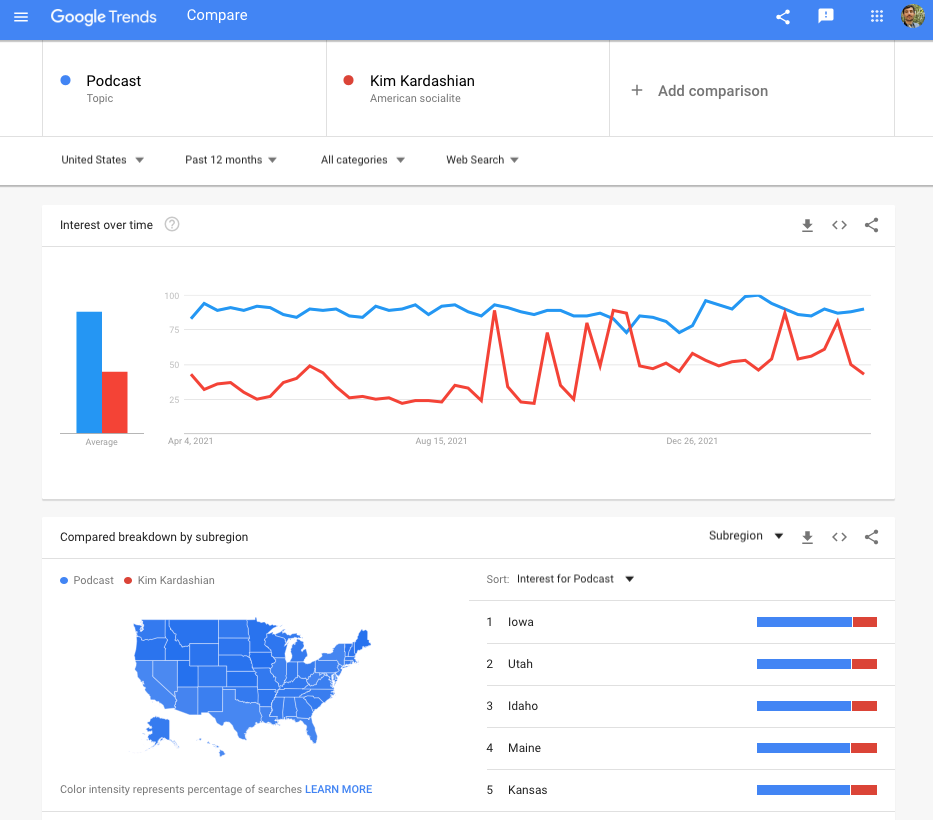Click the plus icon beside Add comparison

(637, 90)
